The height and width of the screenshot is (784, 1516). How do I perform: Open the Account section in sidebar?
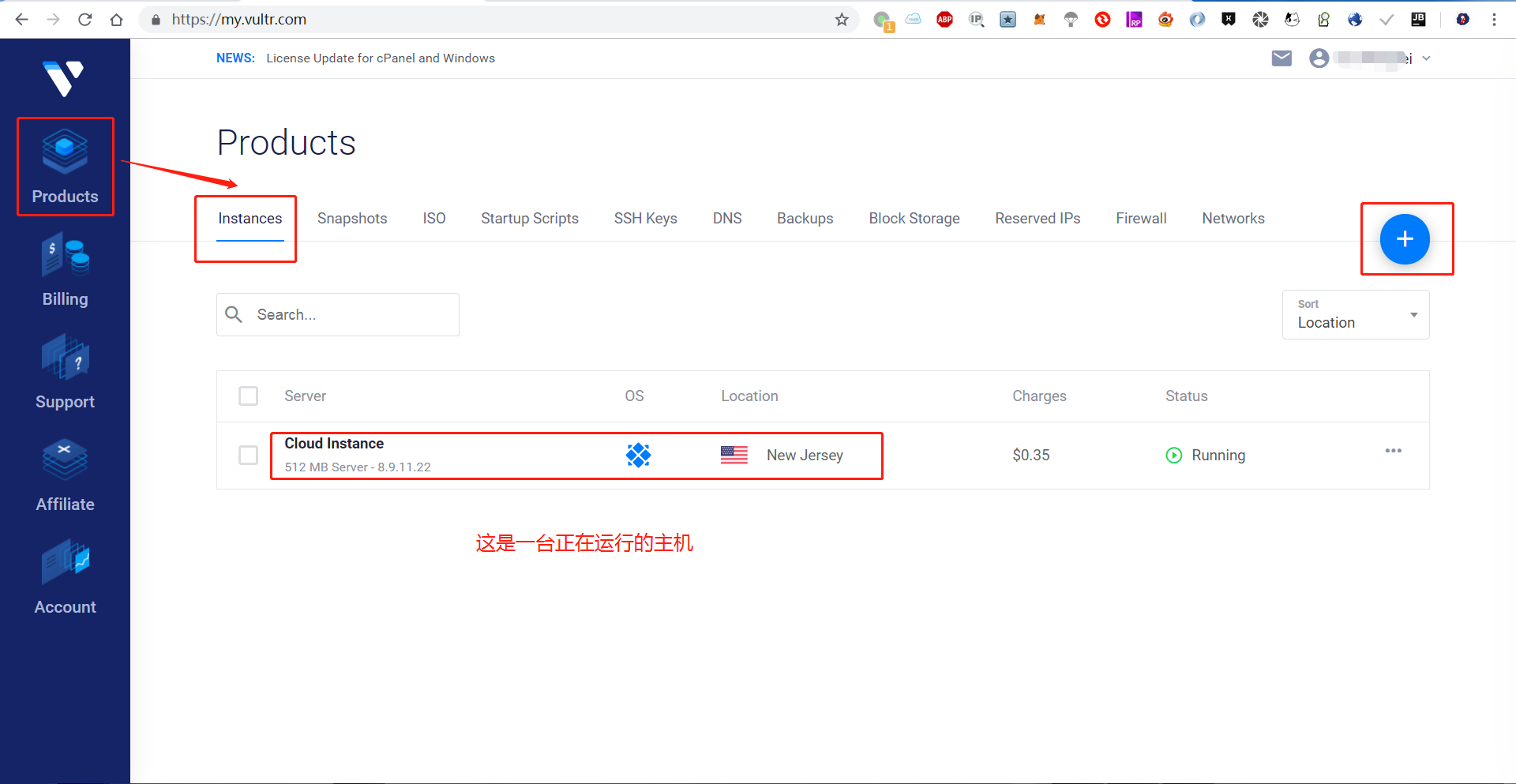point(65,577)
